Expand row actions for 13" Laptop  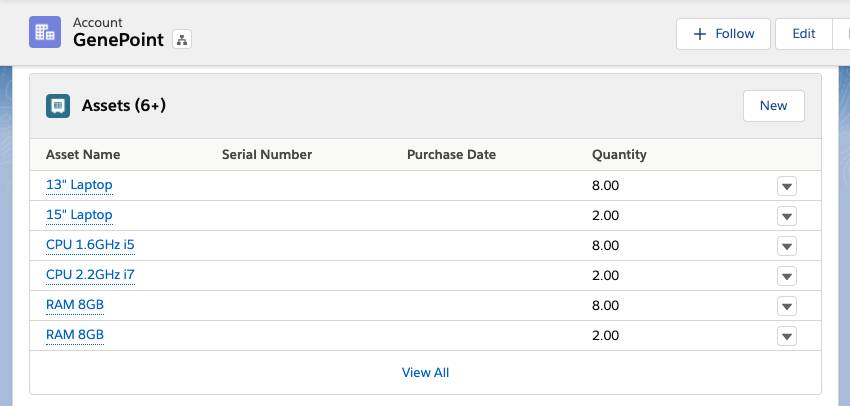[787, 186]
